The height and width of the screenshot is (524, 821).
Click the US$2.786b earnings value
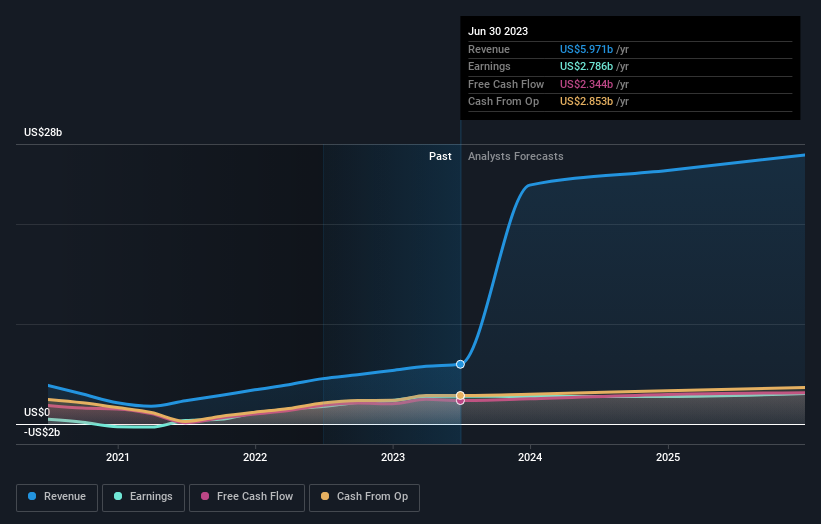(x=586, y=66)
